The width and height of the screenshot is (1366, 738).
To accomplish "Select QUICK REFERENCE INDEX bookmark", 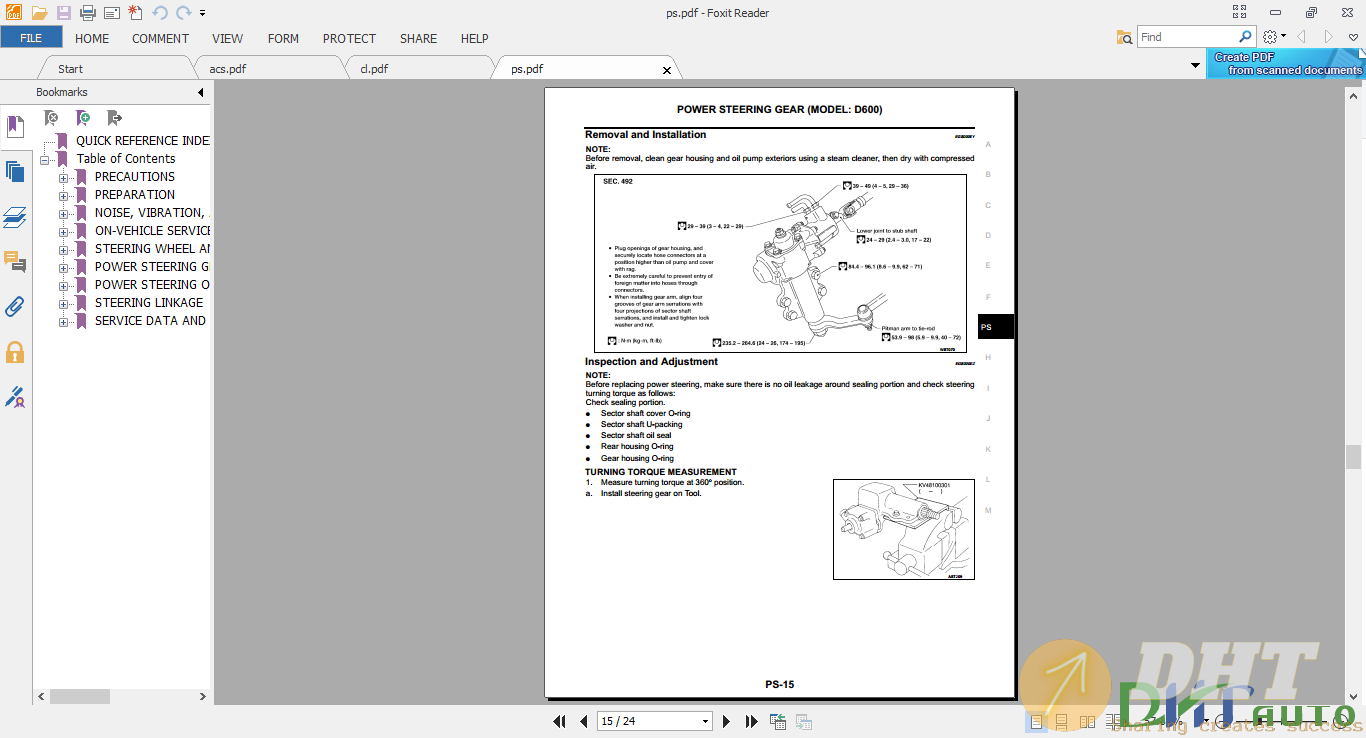I will coord(142,141).
